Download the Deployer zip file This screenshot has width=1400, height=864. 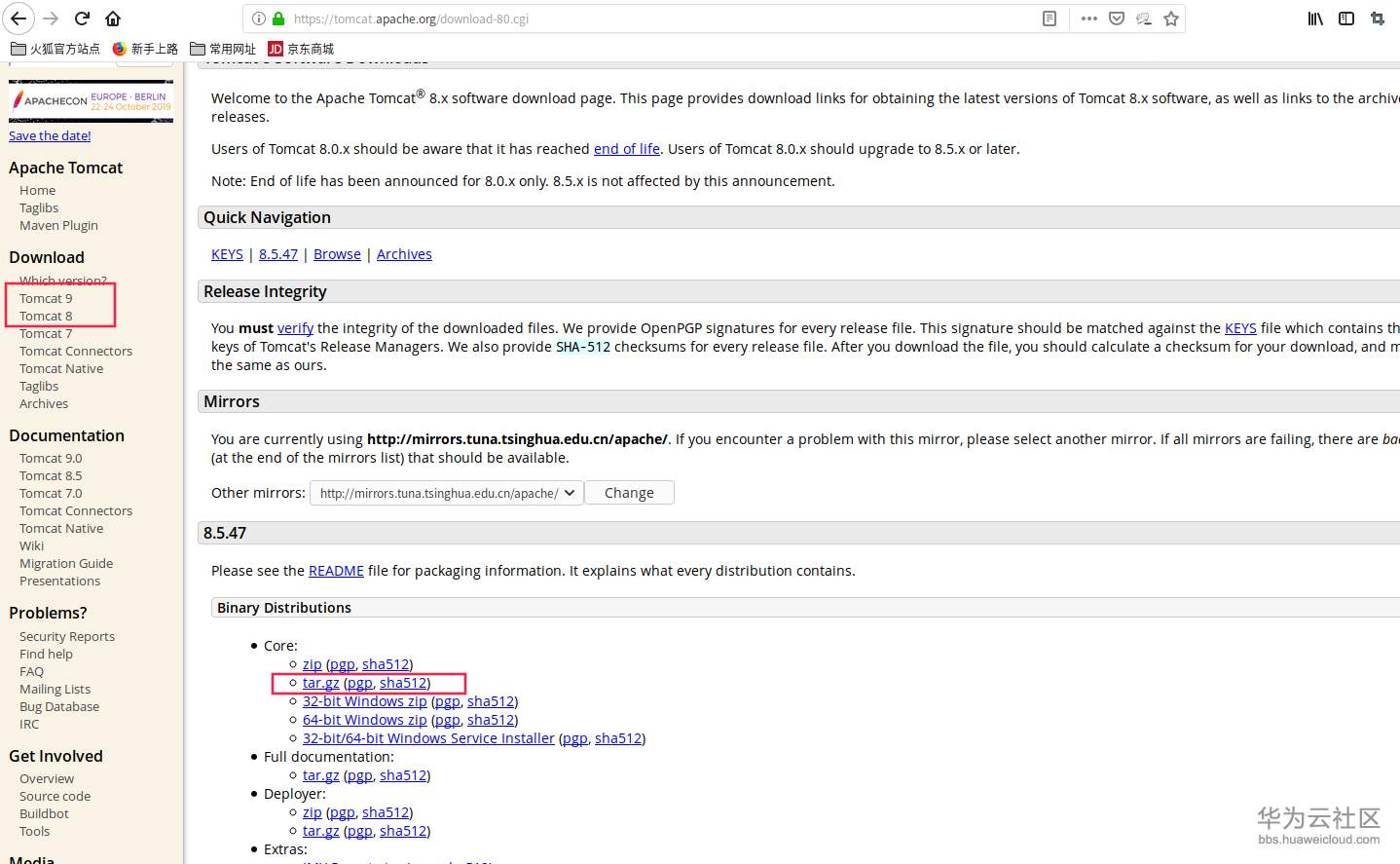point(312,812)
